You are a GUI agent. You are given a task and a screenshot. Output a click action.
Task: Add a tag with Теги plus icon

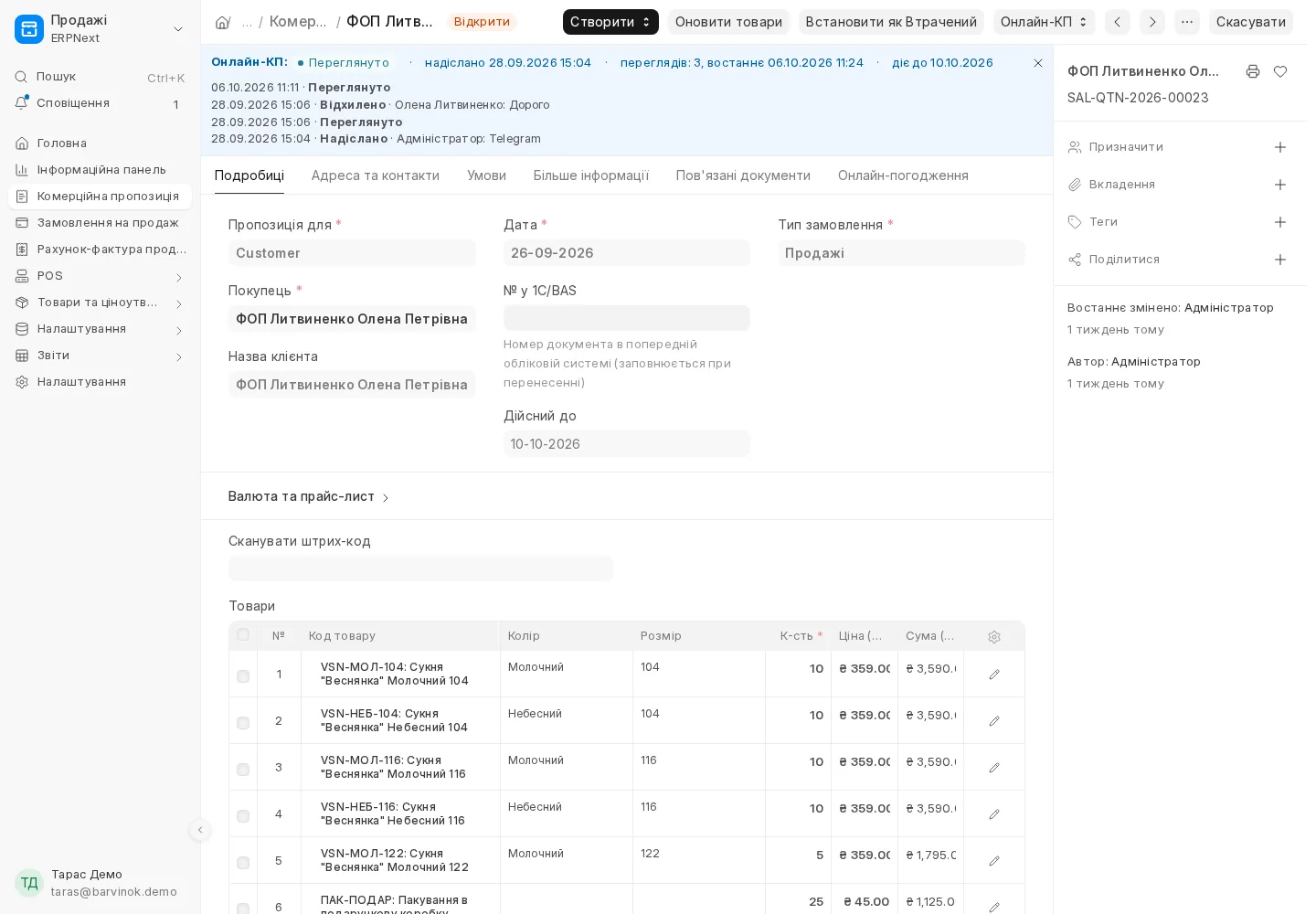[x=1280, y=222]
